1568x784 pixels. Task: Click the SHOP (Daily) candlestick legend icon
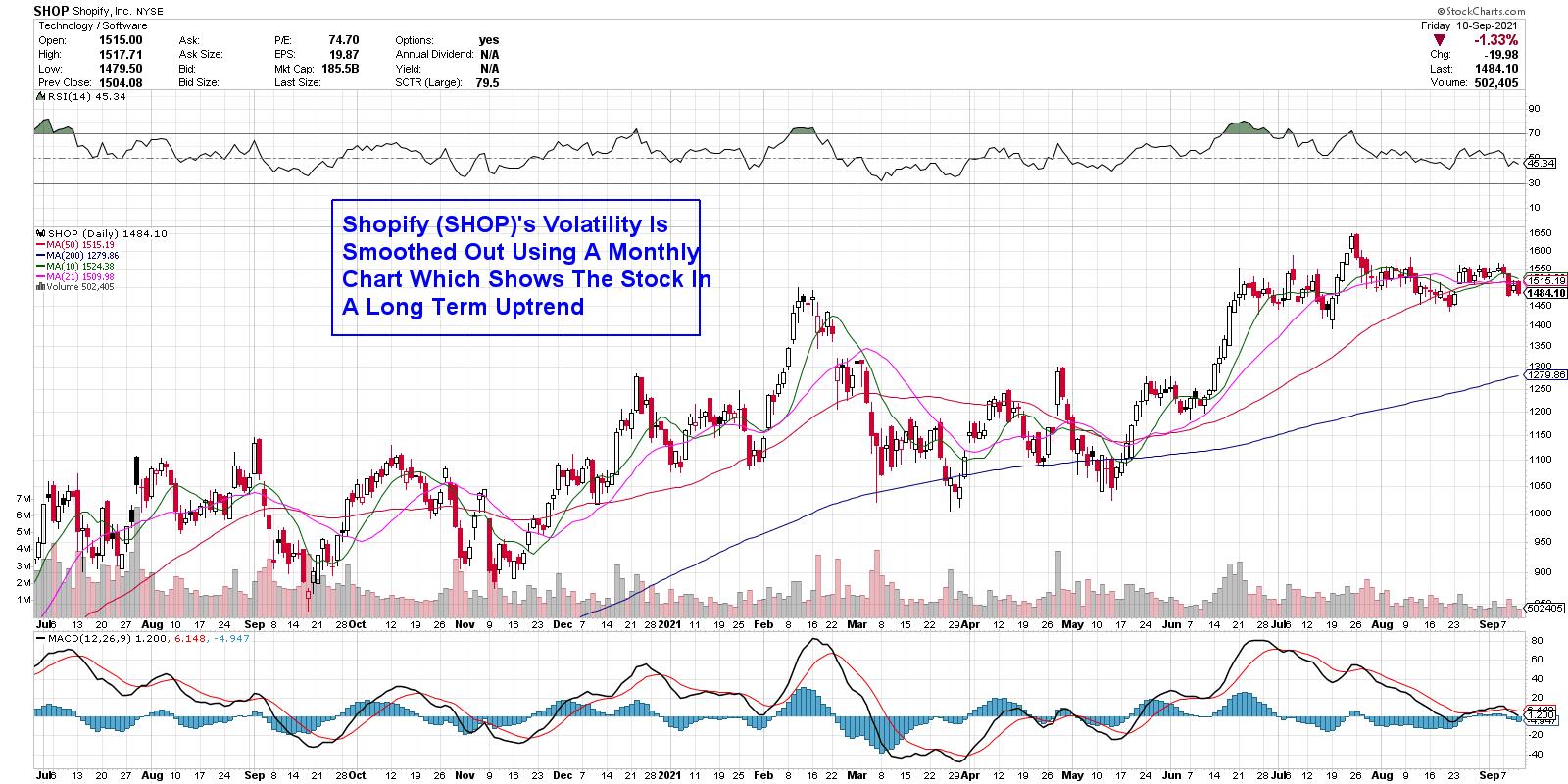pyautogui.click(x=39, y=233)
